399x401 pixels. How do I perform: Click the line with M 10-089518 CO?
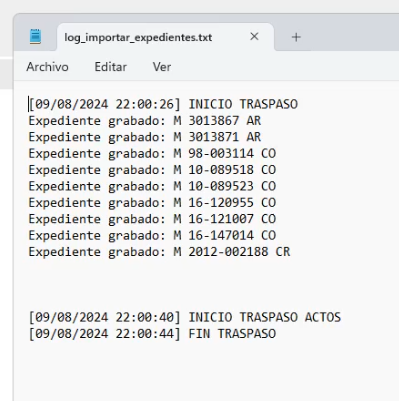point(152,170)
